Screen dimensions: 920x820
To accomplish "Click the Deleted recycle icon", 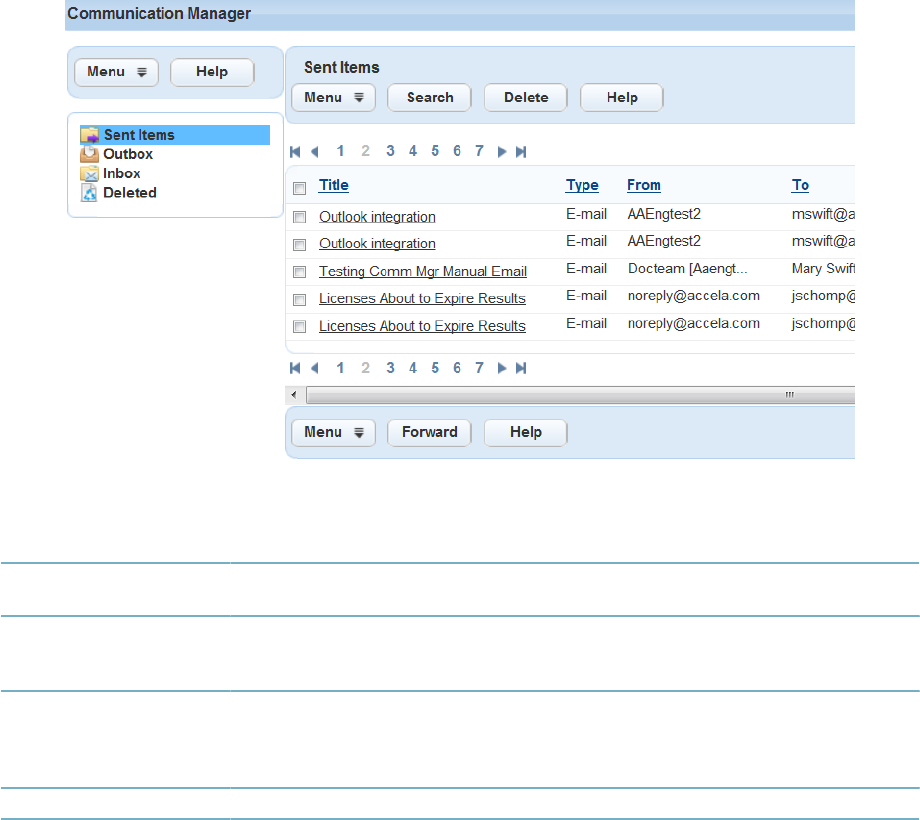I will click(x=89, y=193).
